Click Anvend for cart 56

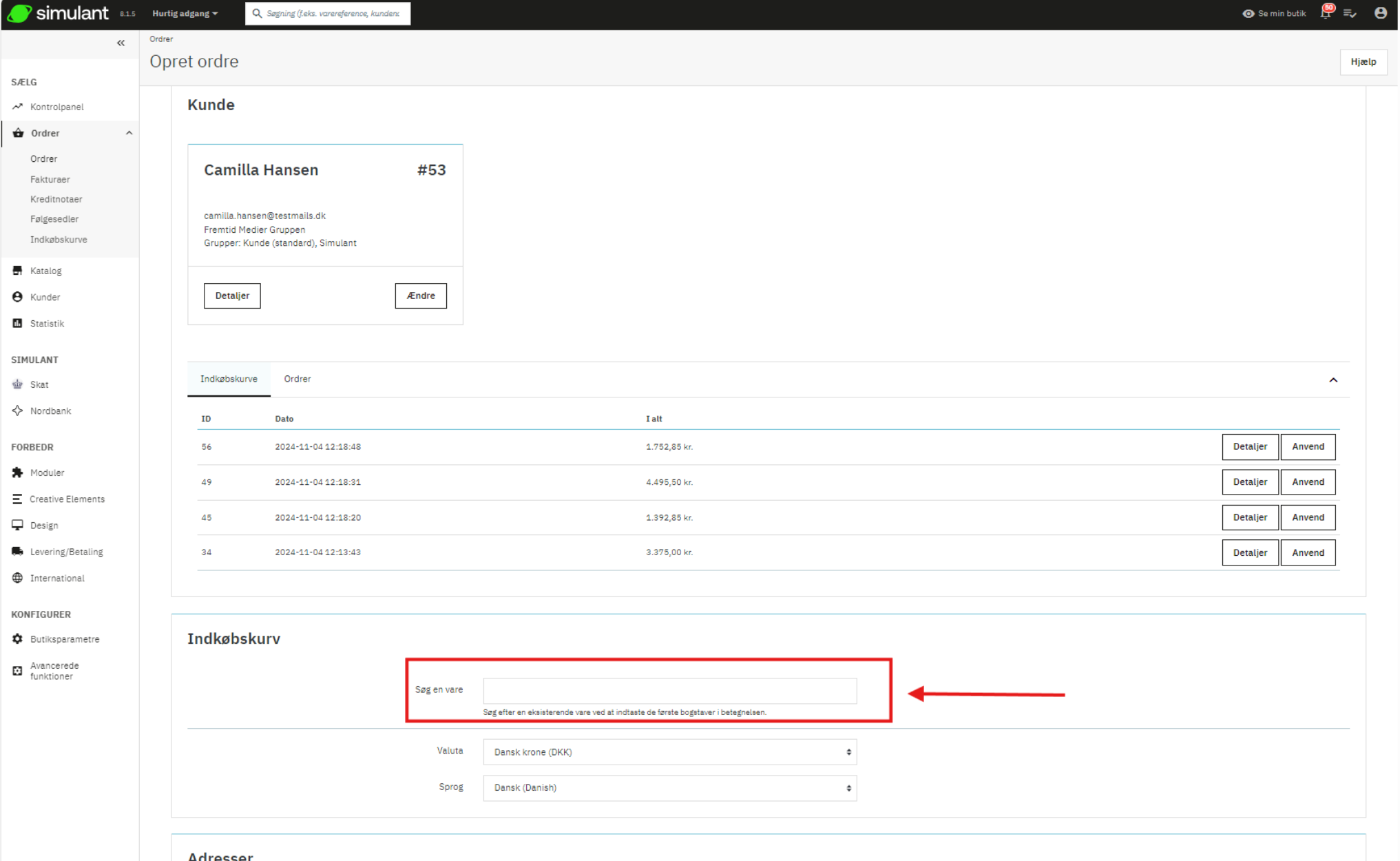click(x=1307, y=447)
